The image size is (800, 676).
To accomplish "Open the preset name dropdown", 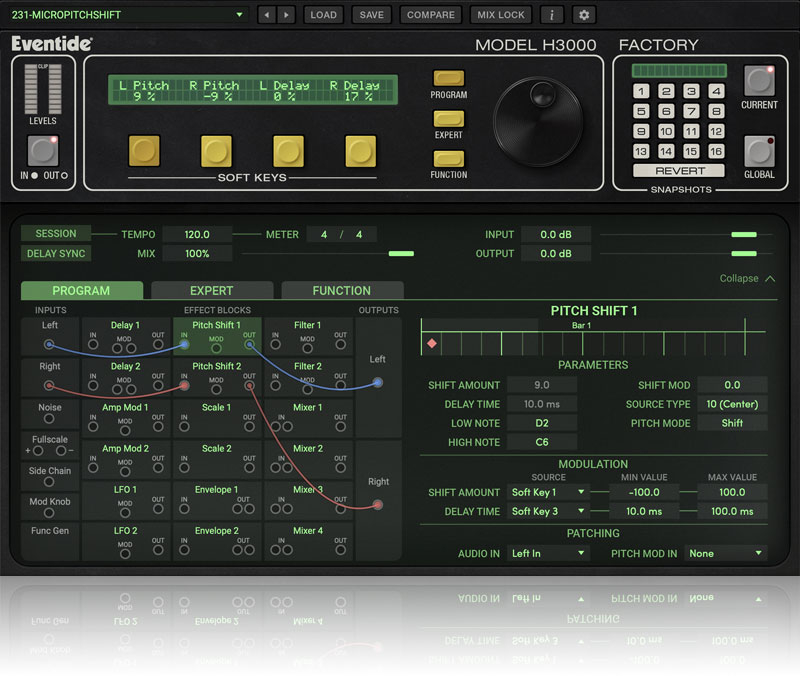I will pos(126,15).
